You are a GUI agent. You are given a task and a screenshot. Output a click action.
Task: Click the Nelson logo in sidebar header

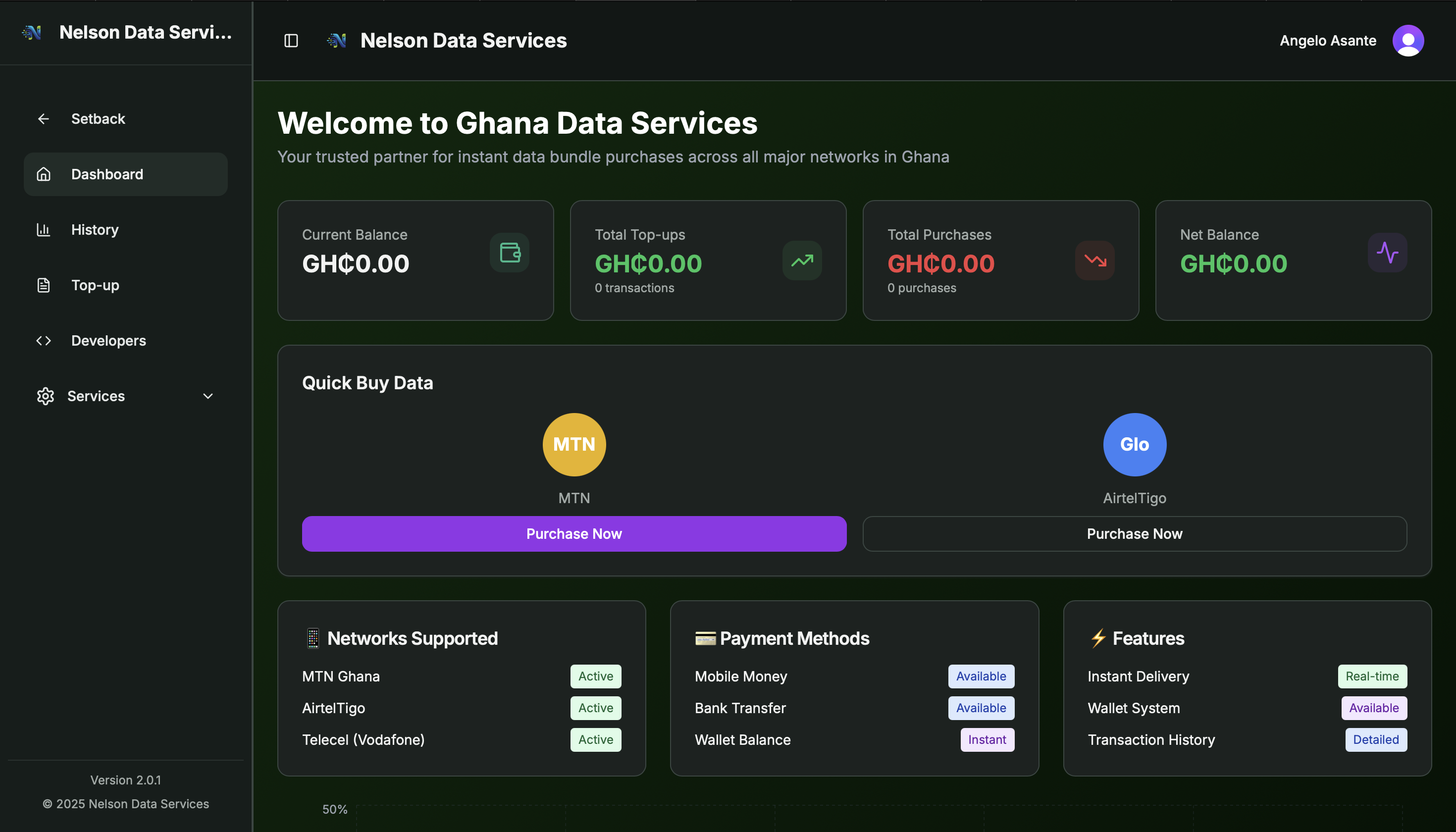[x=32, y=33]
